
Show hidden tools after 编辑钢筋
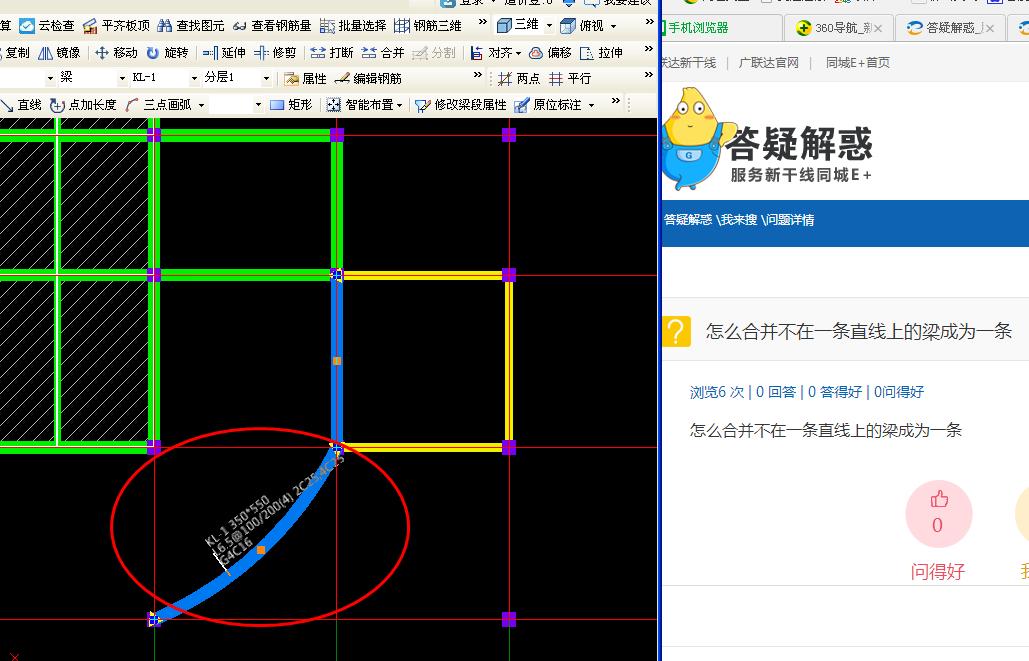tap(478, 75)
